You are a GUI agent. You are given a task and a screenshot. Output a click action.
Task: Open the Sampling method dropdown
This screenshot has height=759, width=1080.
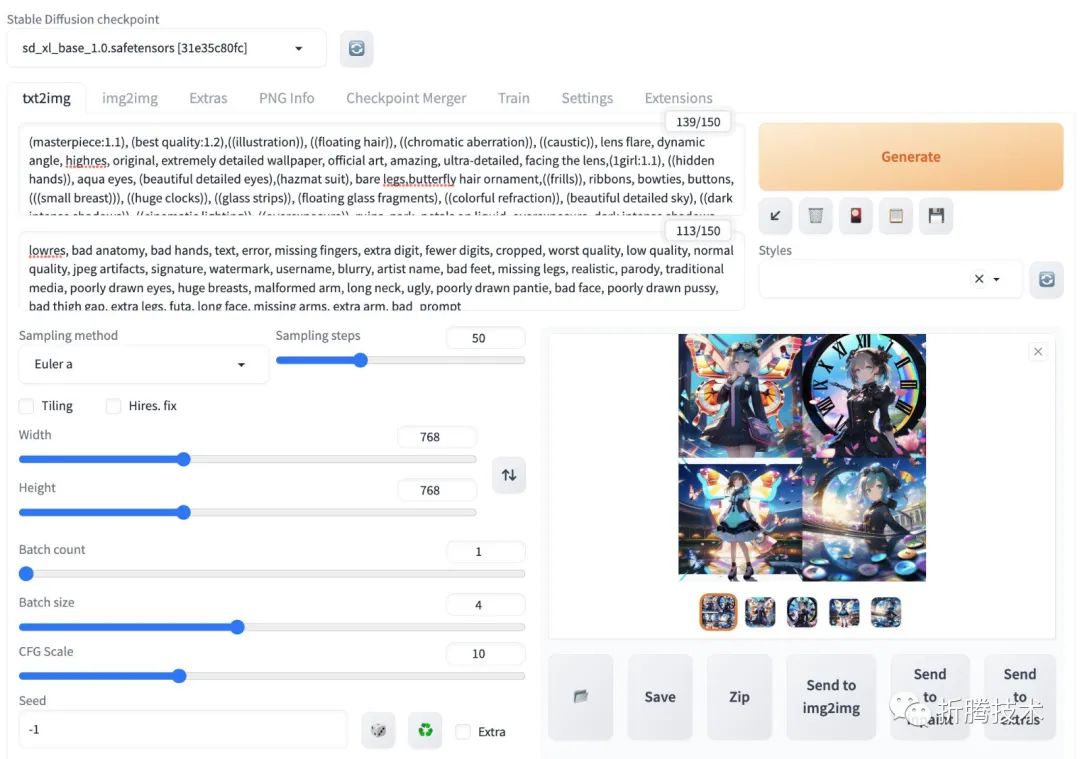143,364
